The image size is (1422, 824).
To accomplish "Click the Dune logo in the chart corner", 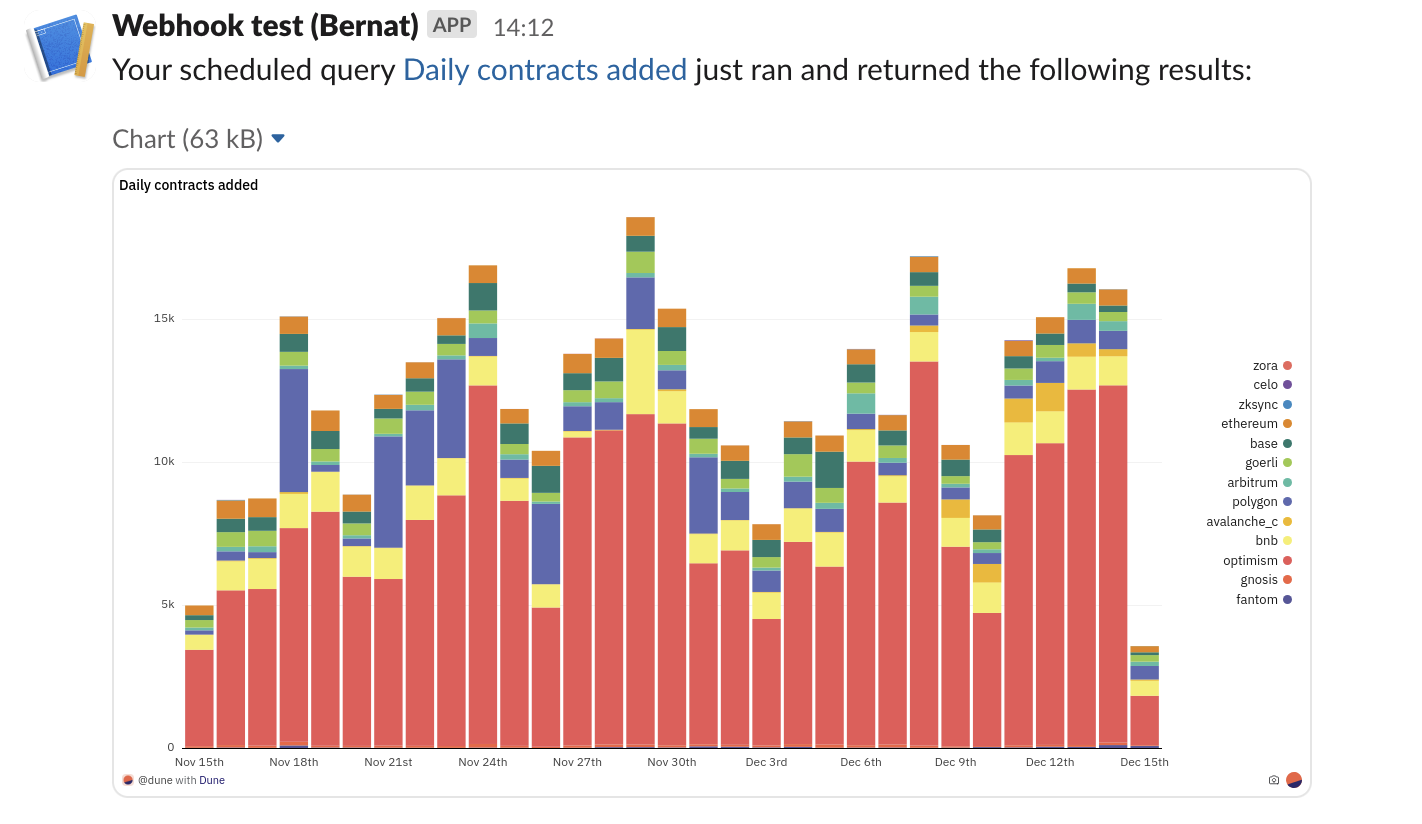I will pos(1294,779).
